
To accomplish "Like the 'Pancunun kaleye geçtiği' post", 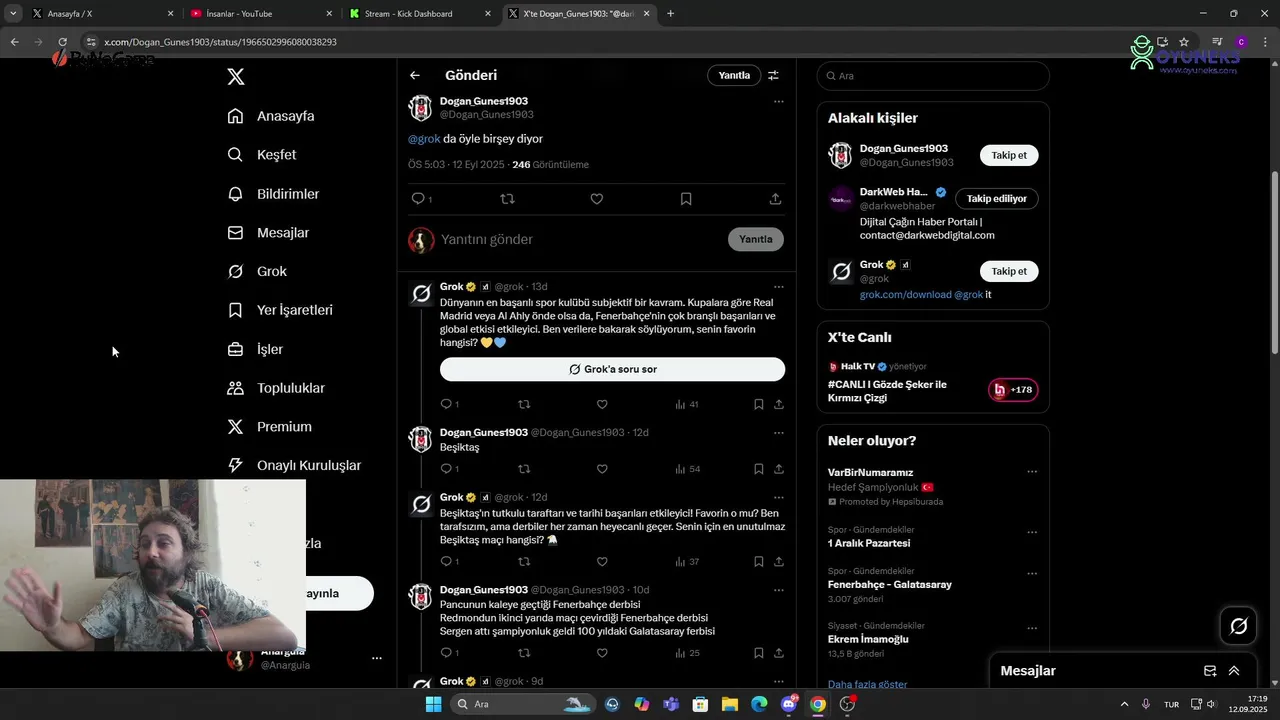I will 602,653.
